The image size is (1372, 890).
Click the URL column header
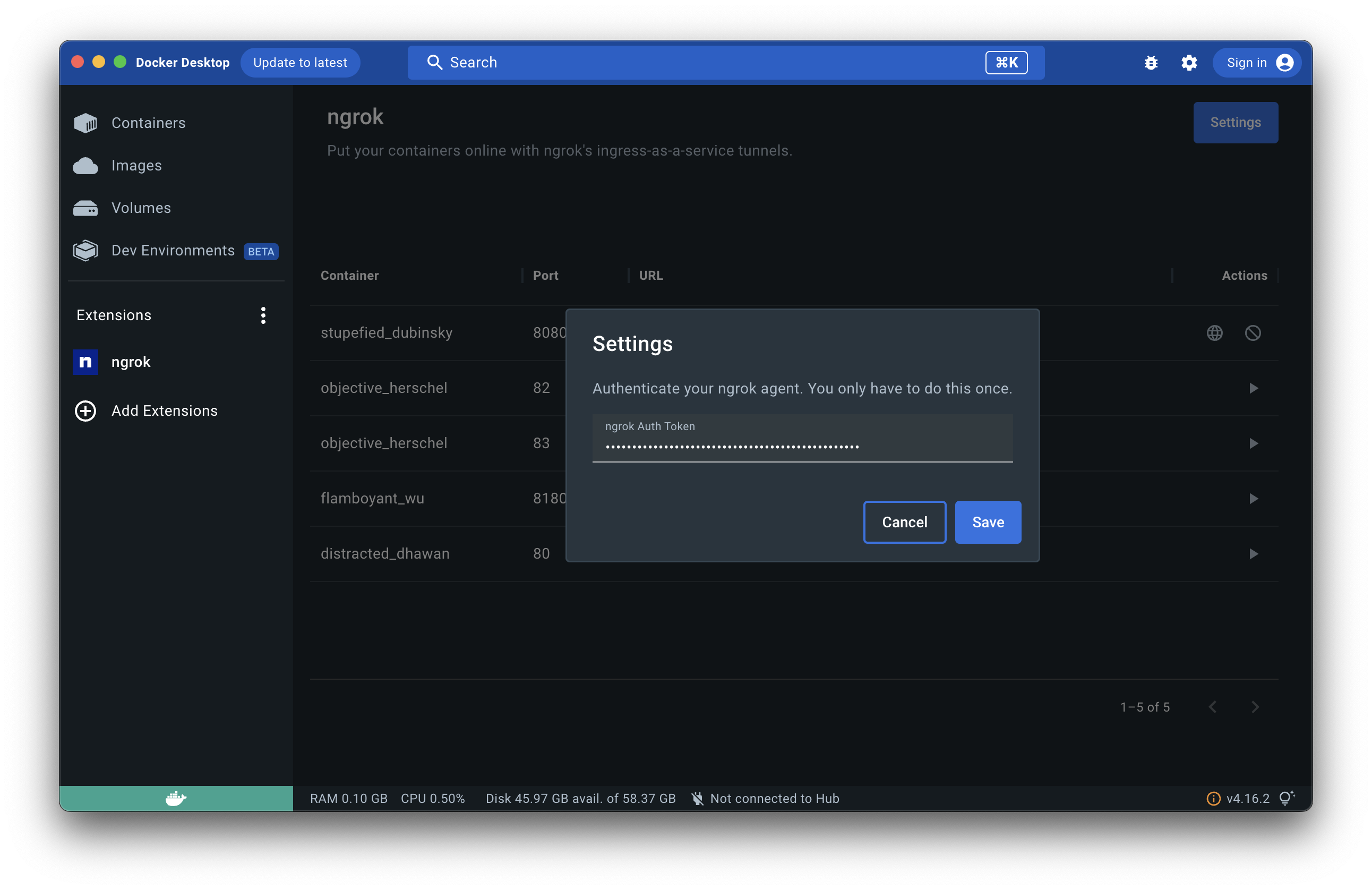(x=651, y=276)
